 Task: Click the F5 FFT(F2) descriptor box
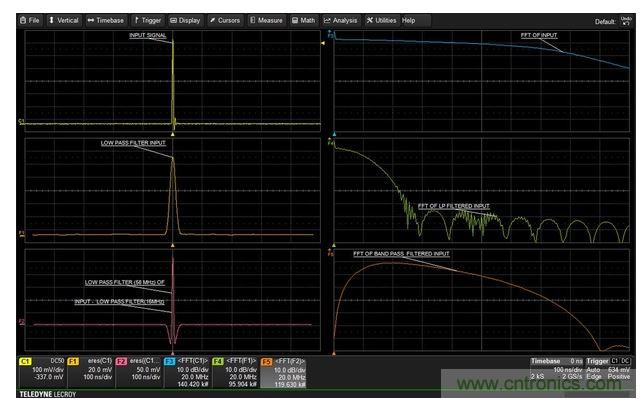tap(283, 372)
